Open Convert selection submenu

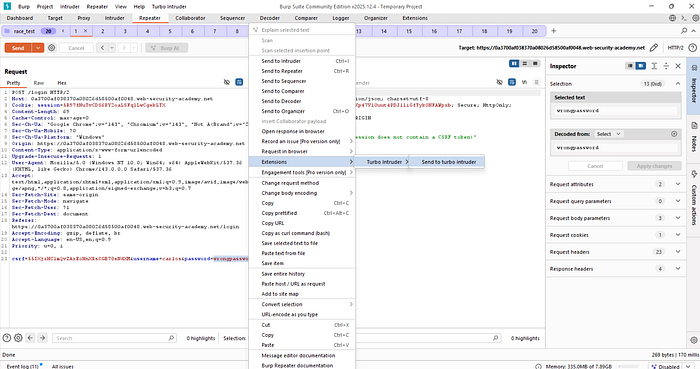302,304
